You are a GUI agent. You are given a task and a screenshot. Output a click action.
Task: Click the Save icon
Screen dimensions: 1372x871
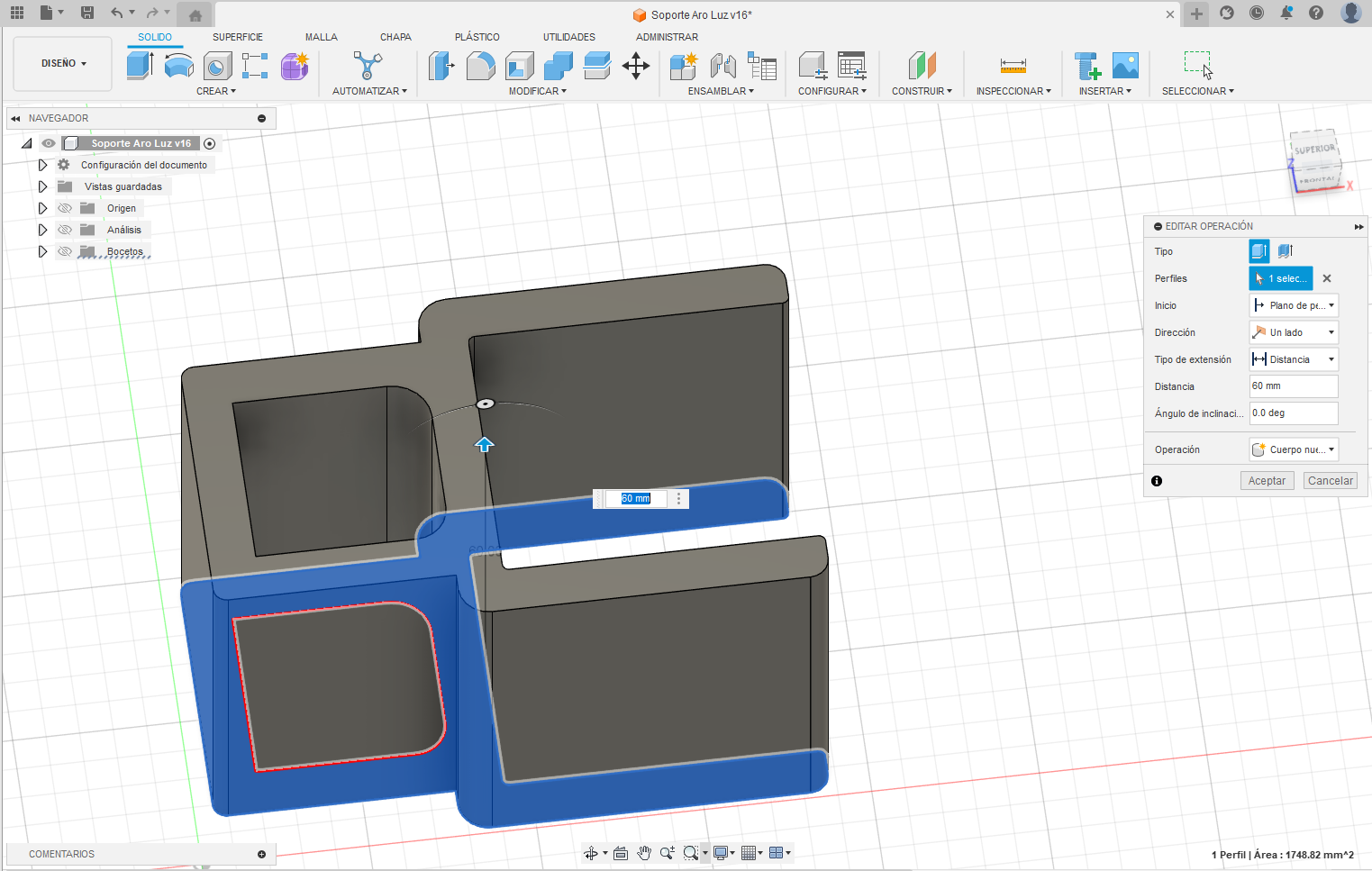click(87, 13)
